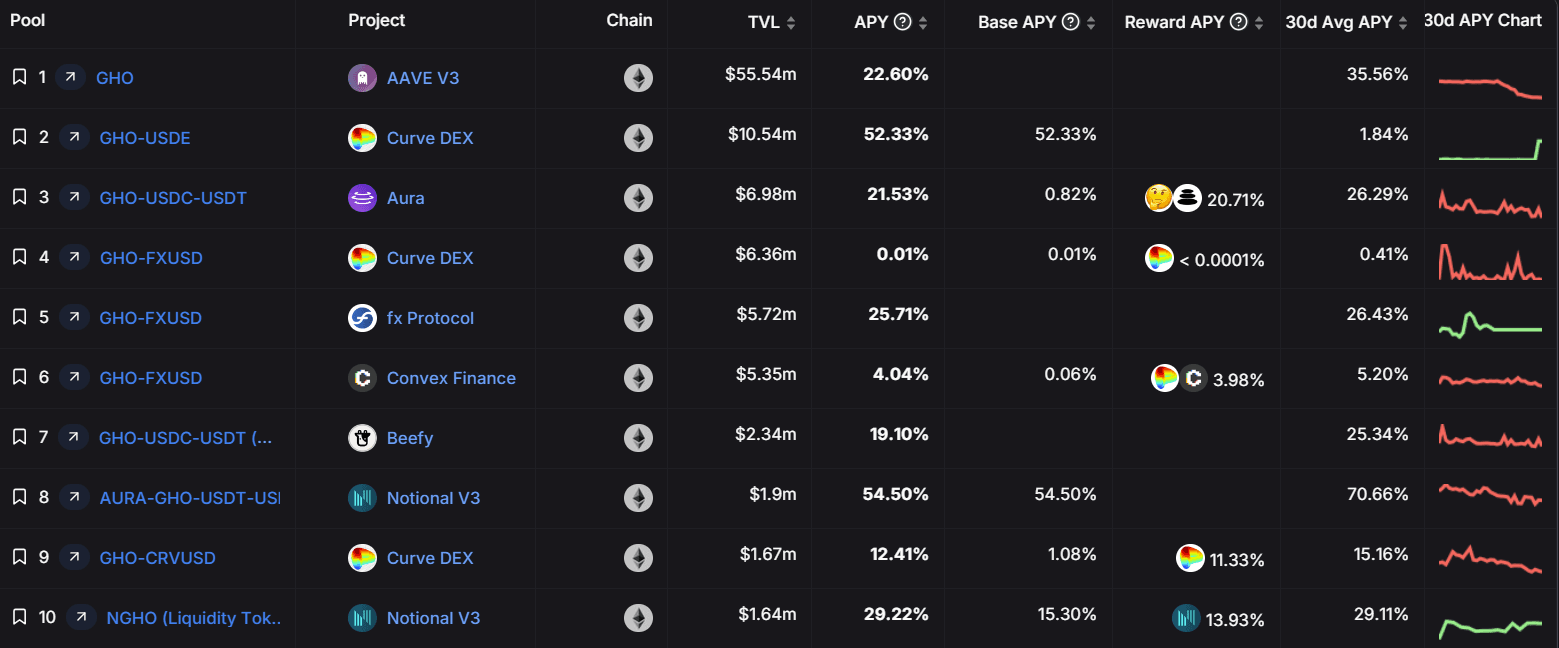Click the Beefy cow logo icon
Viewport: 1559px width, 648px height.
pos(362,438)
